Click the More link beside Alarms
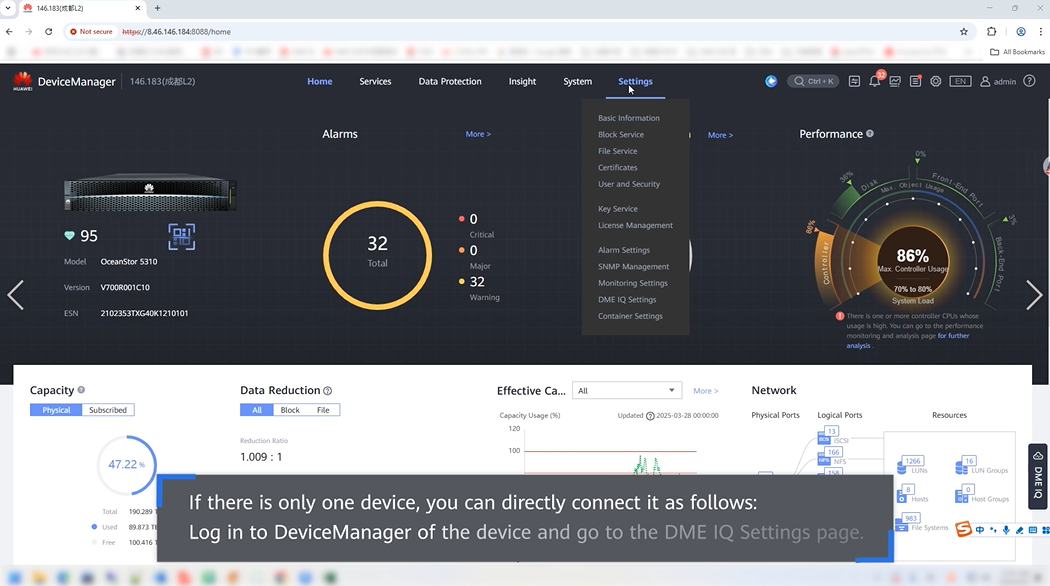The width and height of the screenshot is (1050, 586). pos(478,134)
